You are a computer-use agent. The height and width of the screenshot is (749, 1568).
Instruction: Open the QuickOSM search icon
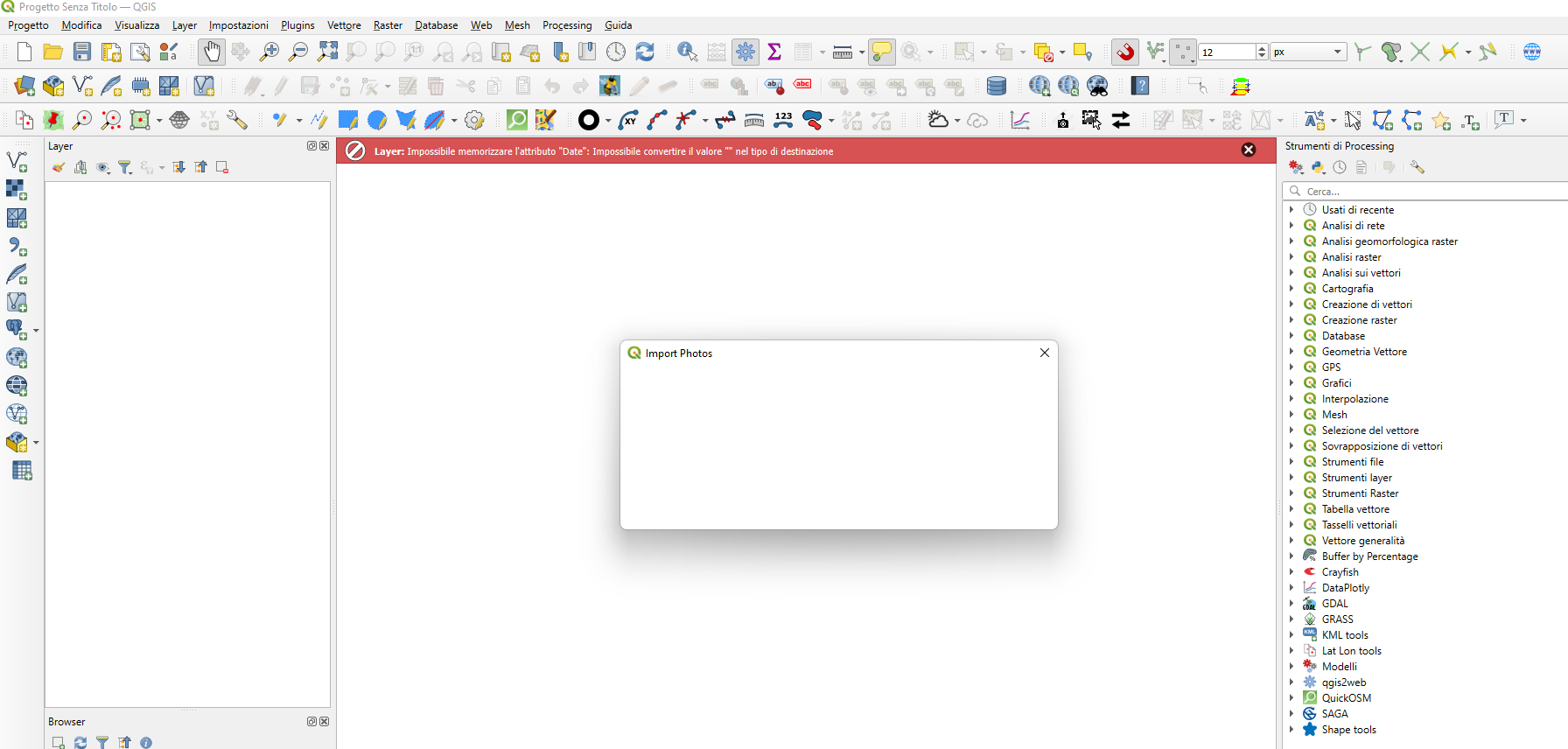[517, 120]
